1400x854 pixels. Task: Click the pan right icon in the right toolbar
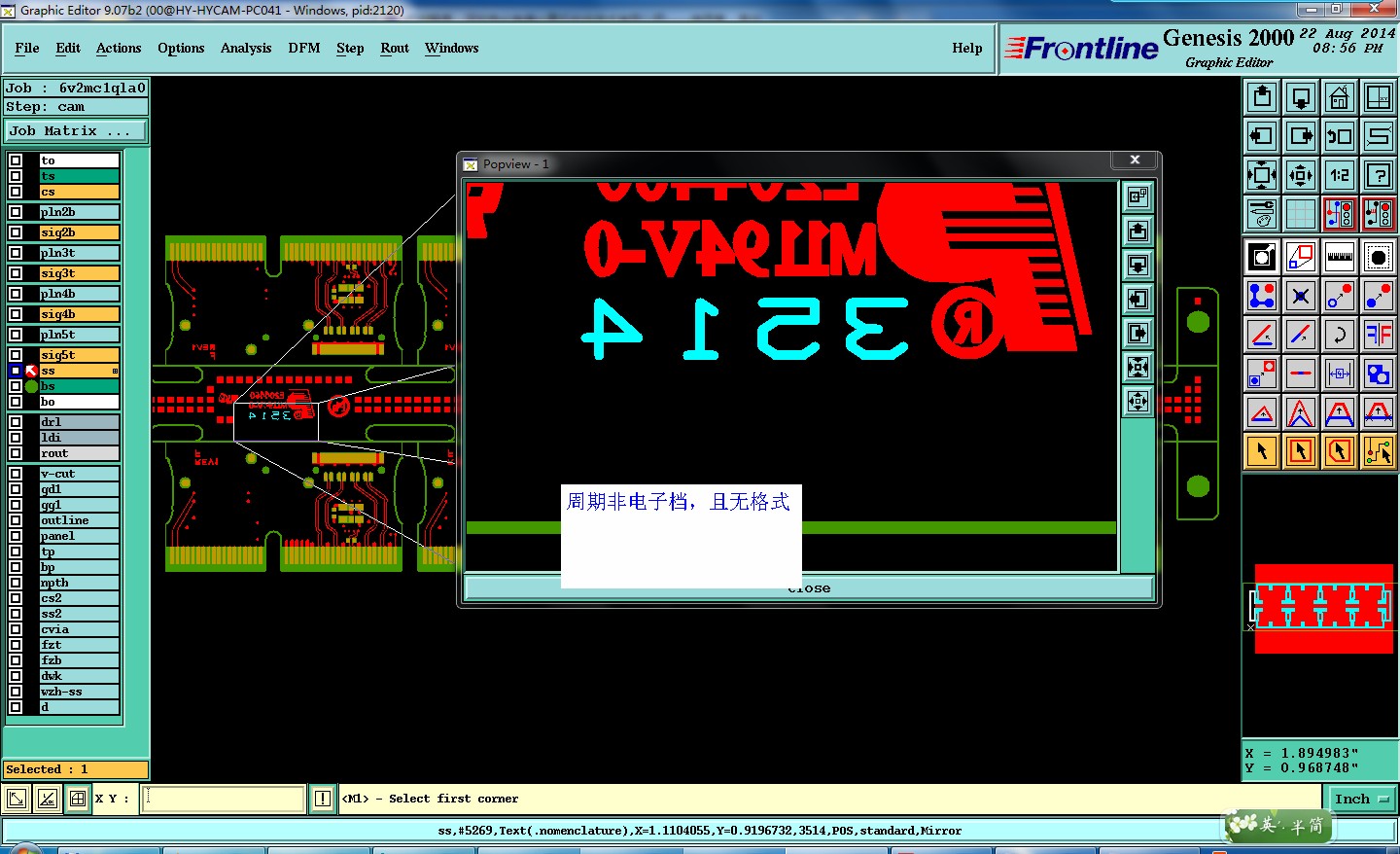[1301, 136]
